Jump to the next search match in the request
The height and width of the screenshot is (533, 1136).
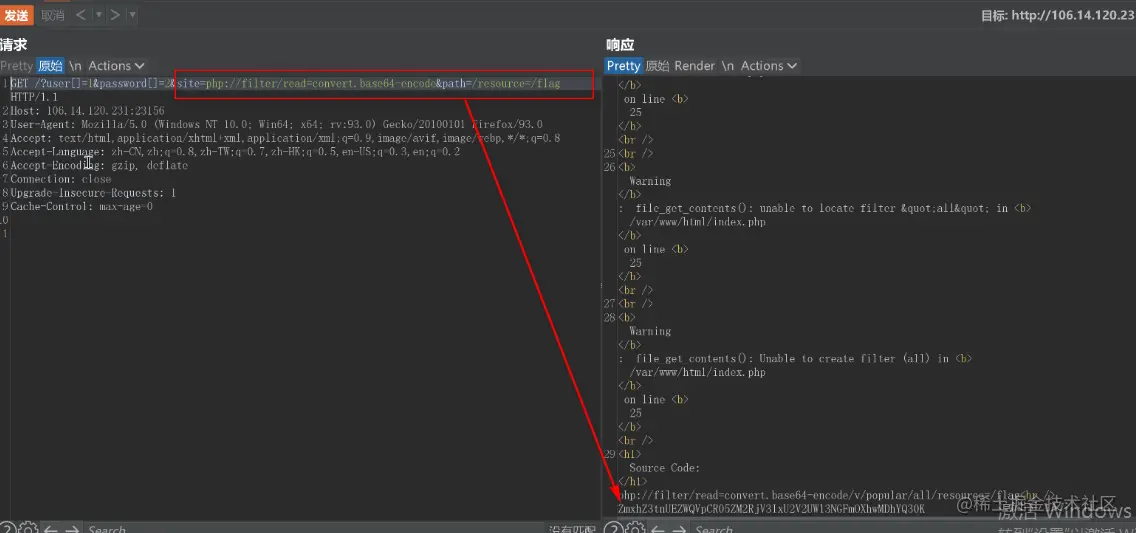click(x=72, y=529)
